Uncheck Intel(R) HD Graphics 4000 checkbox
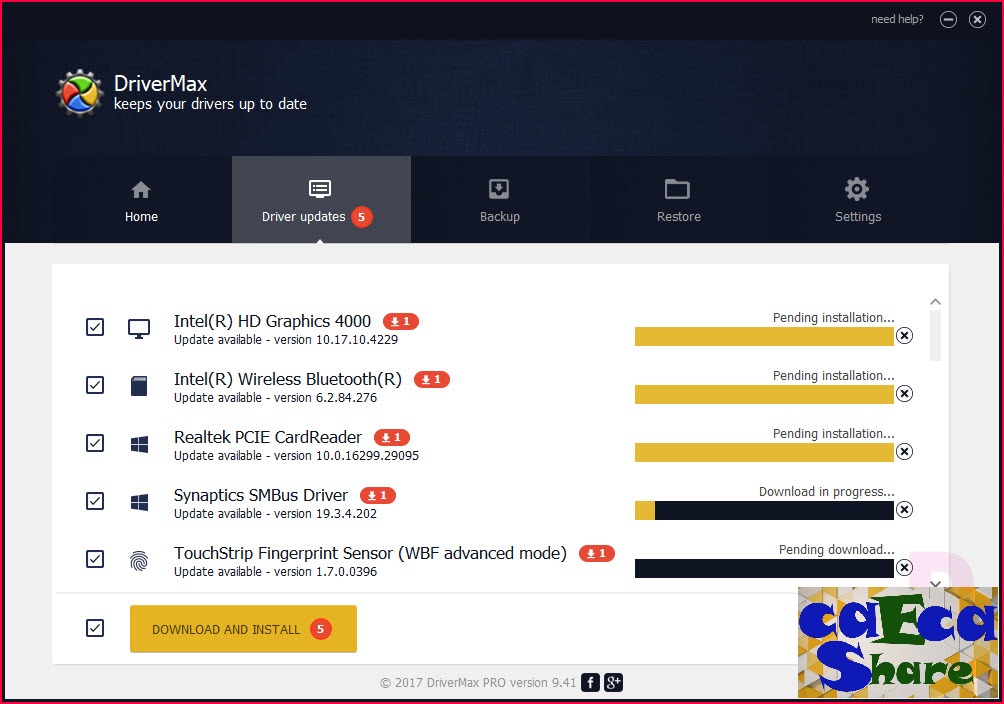This screenshot has width=1004, height=704. 95,327
